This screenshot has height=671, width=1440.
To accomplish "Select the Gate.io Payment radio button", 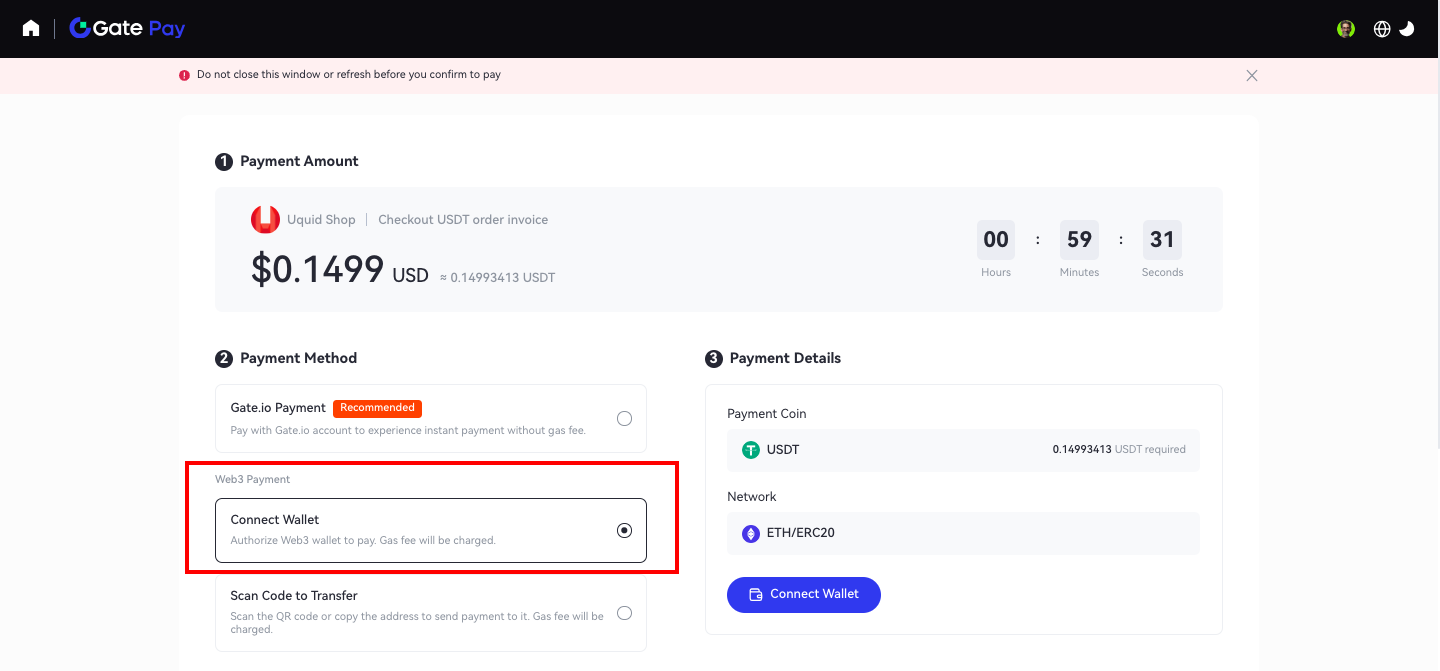I will pos(624,418).
